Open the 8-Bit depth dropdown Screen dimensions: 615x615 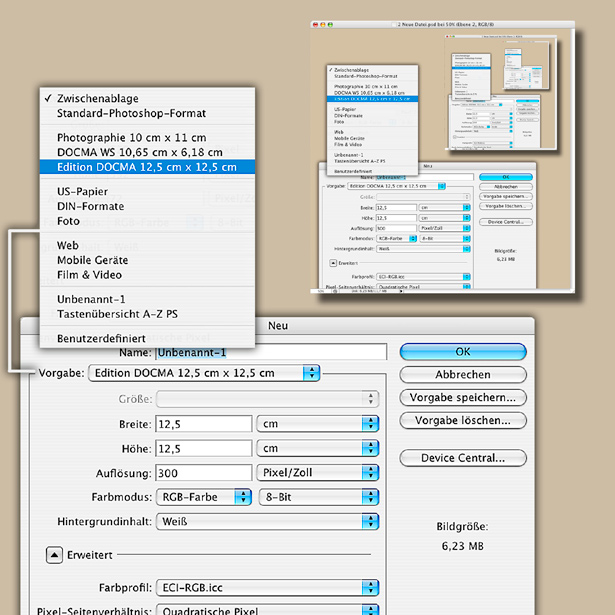point(317,497)
